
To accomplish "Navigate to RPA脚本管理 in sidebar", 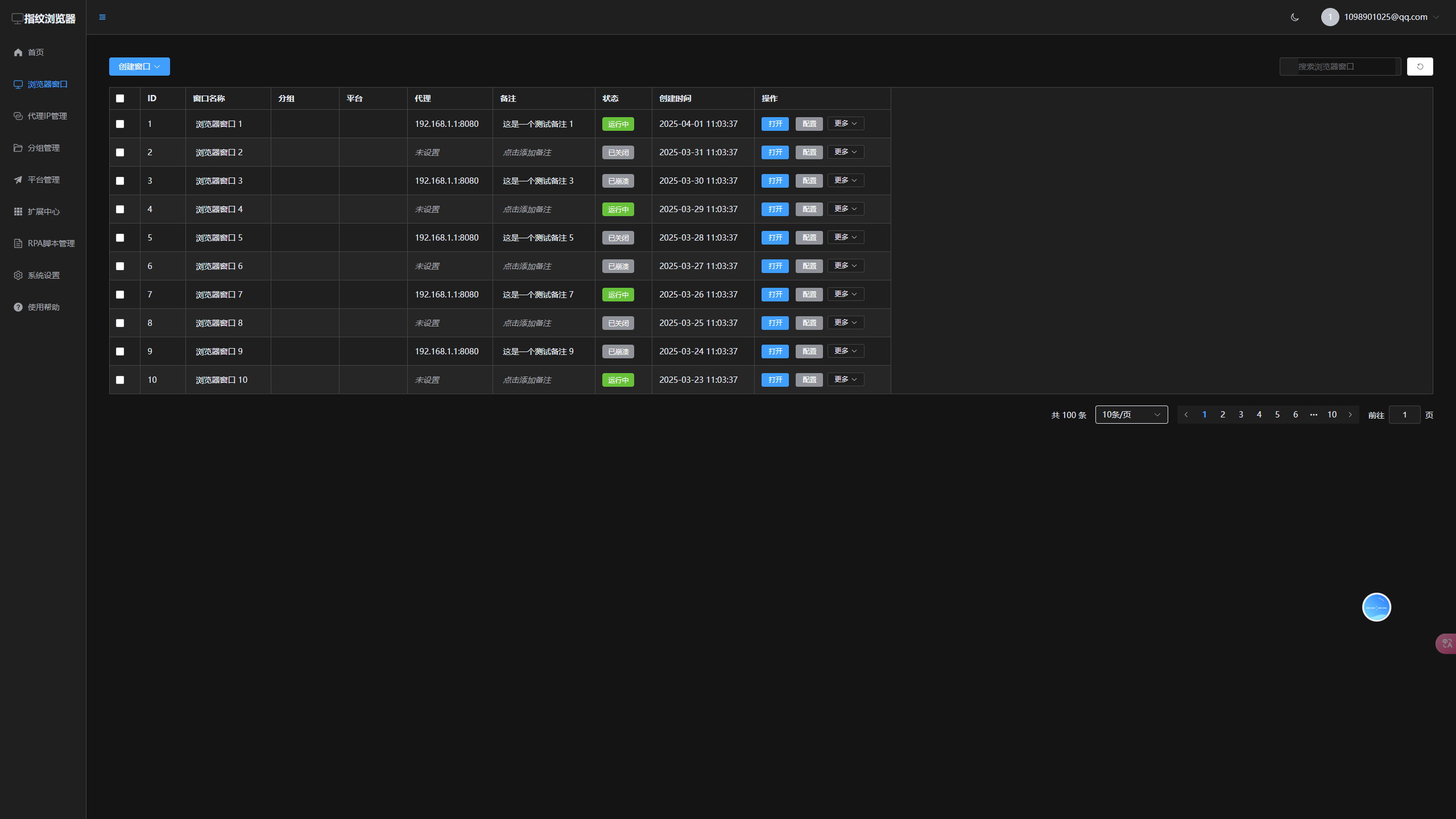I will point(51,243).
